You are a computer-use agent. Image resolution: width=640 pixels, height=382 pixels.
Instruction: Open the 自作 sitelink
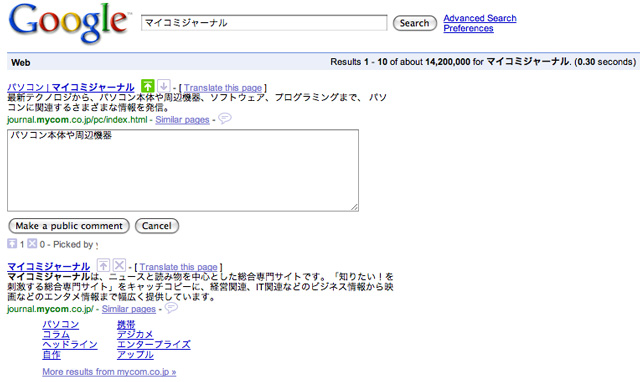click(51, 355)
